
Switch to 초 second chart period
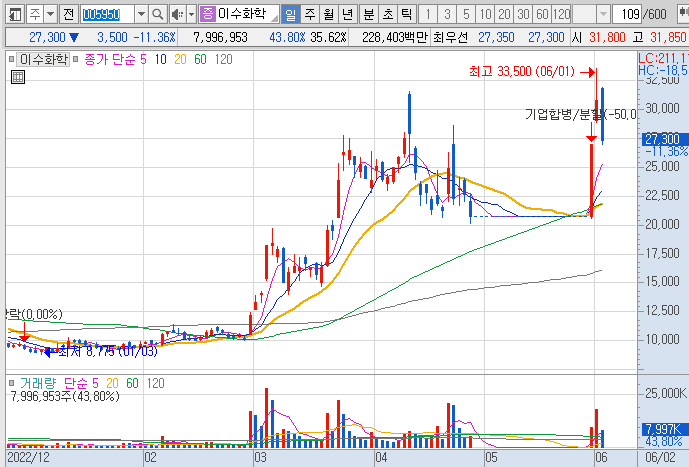[388, 14]
